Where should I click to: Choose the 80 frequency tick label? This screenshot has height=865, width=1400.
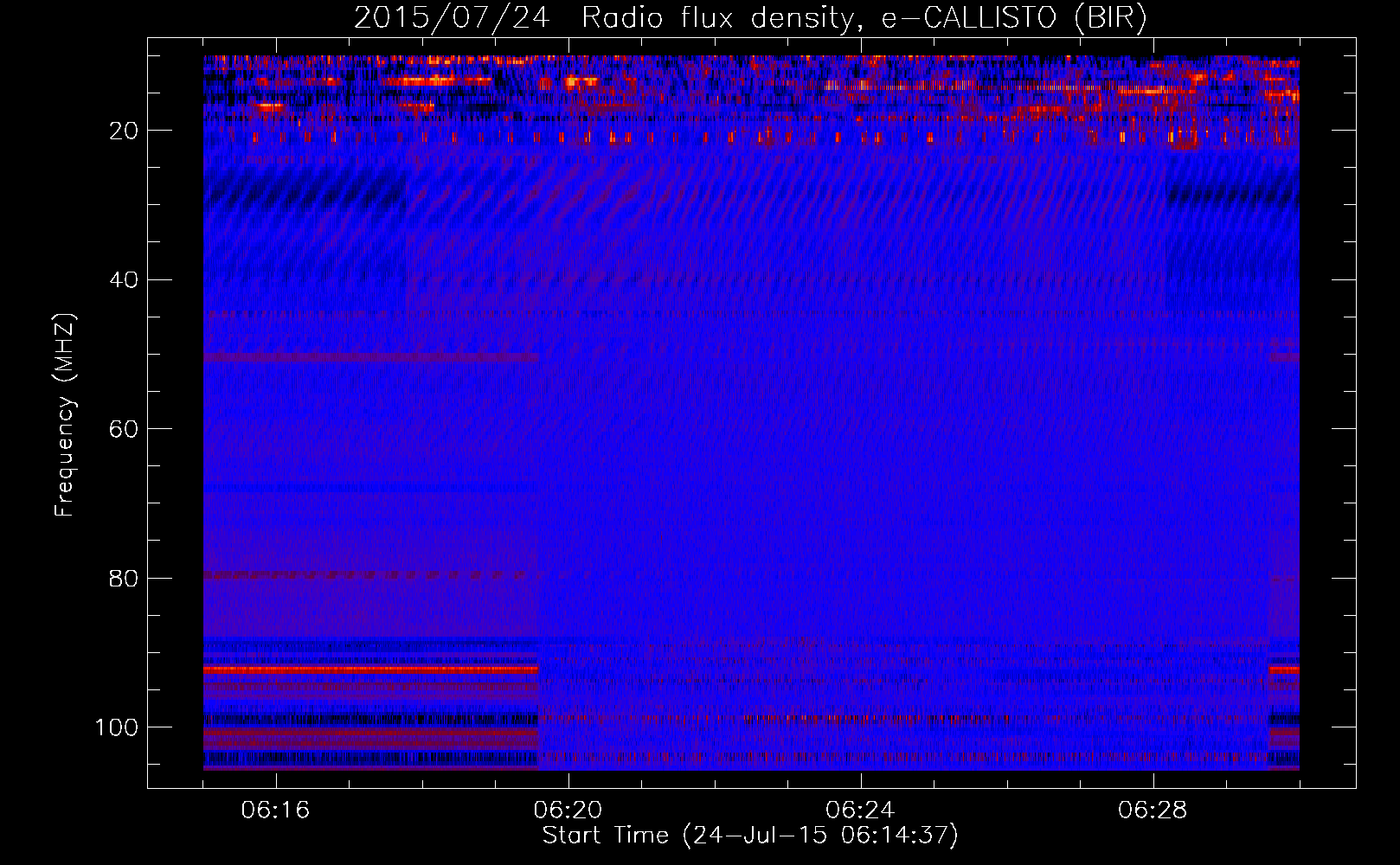tap(124, 579)
